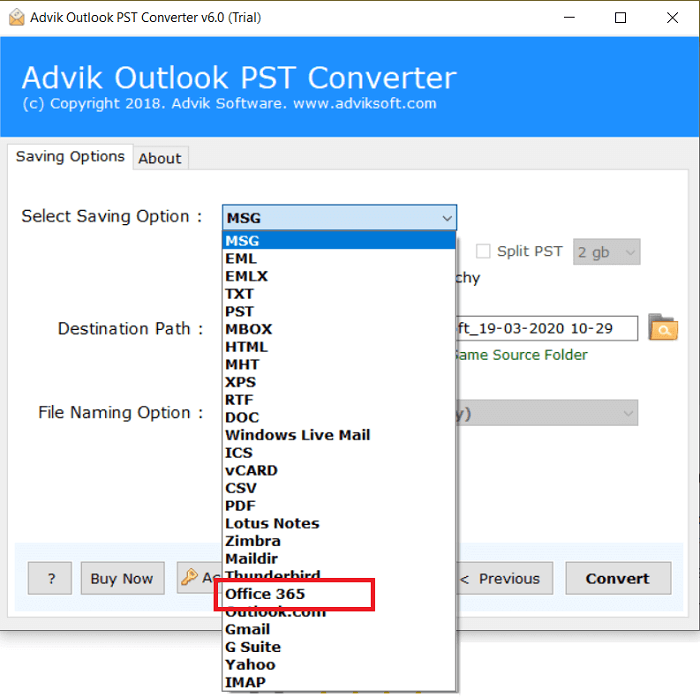Click the Same Source Folder link
The image size is (700, 697).
coord(521,355)
